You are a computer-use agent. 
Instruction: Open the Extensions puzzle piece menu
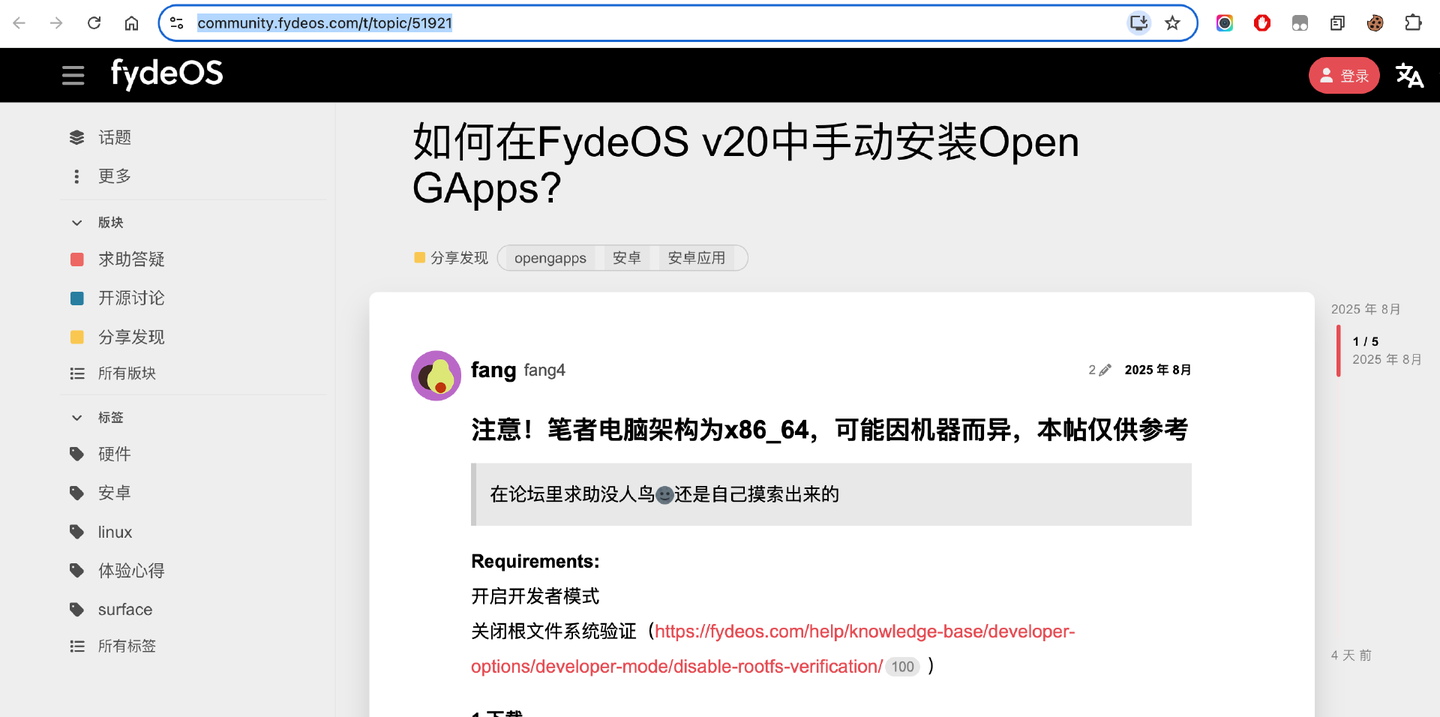(x=1413, y=23)
